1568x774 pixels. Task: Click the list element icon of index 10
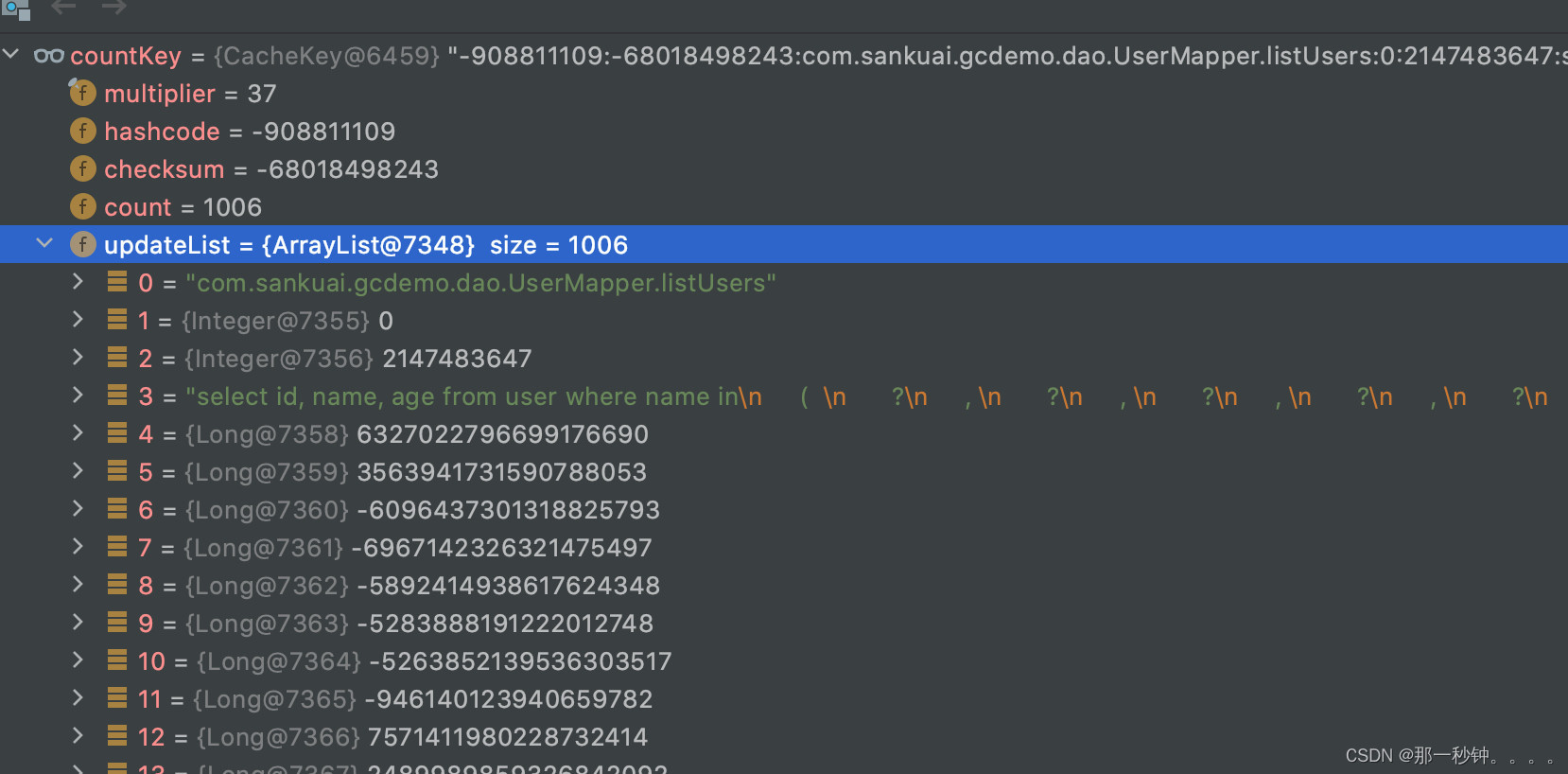(117, 660)
